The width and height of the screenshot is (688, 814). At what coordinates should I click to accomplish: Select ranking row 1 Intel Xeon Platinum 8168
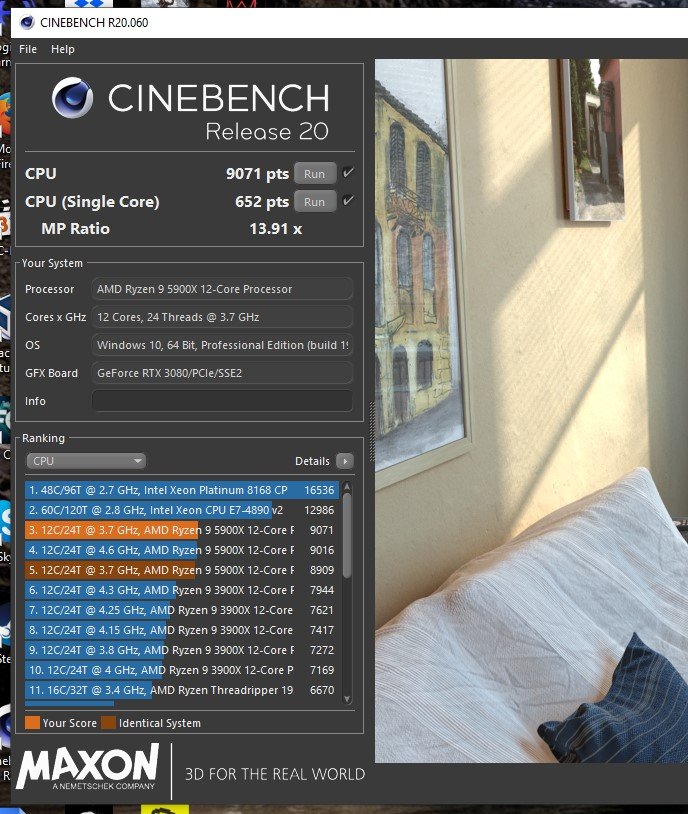[x=182, y=490]
